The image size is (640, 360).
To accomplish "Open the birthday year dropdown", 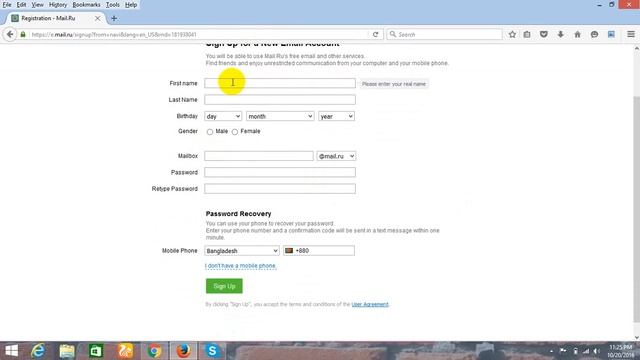I will pyautogui.click(x=336, y=116).
